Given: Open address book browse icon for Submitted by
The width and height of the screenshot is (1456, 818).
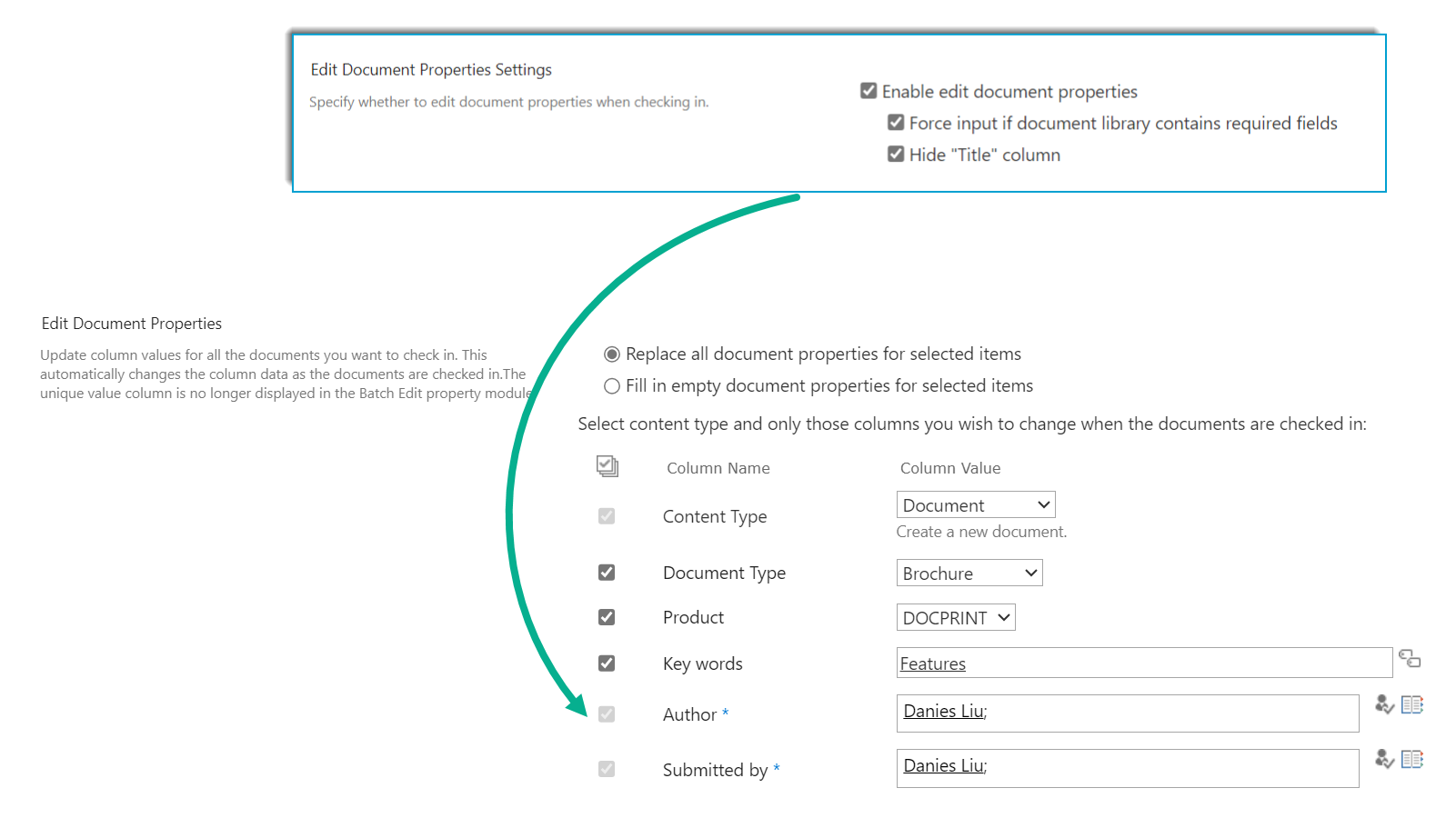Looking at the screenshot, I should 1412,759.
